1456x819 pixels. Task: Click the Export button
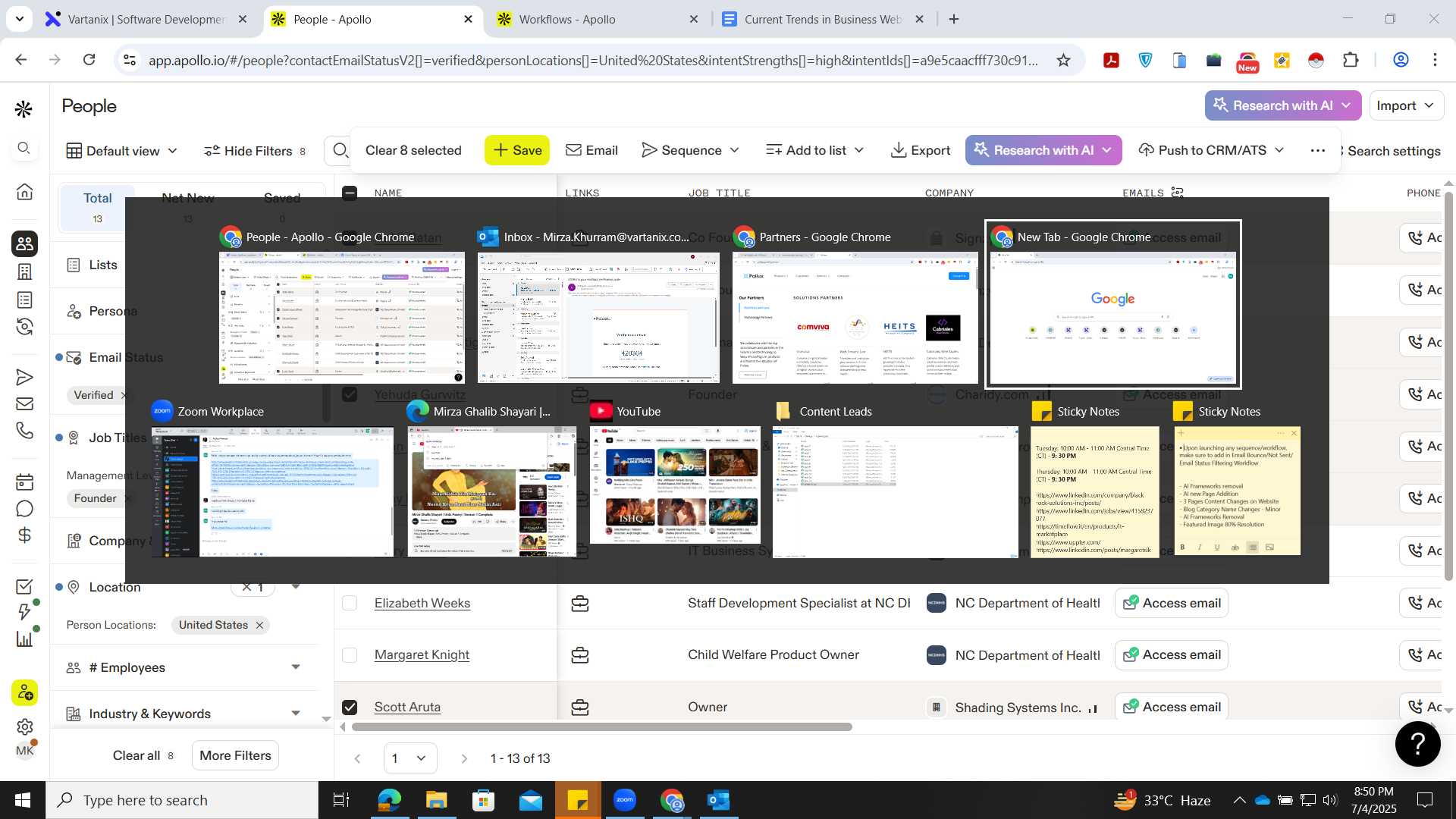[x=920, y=150]
